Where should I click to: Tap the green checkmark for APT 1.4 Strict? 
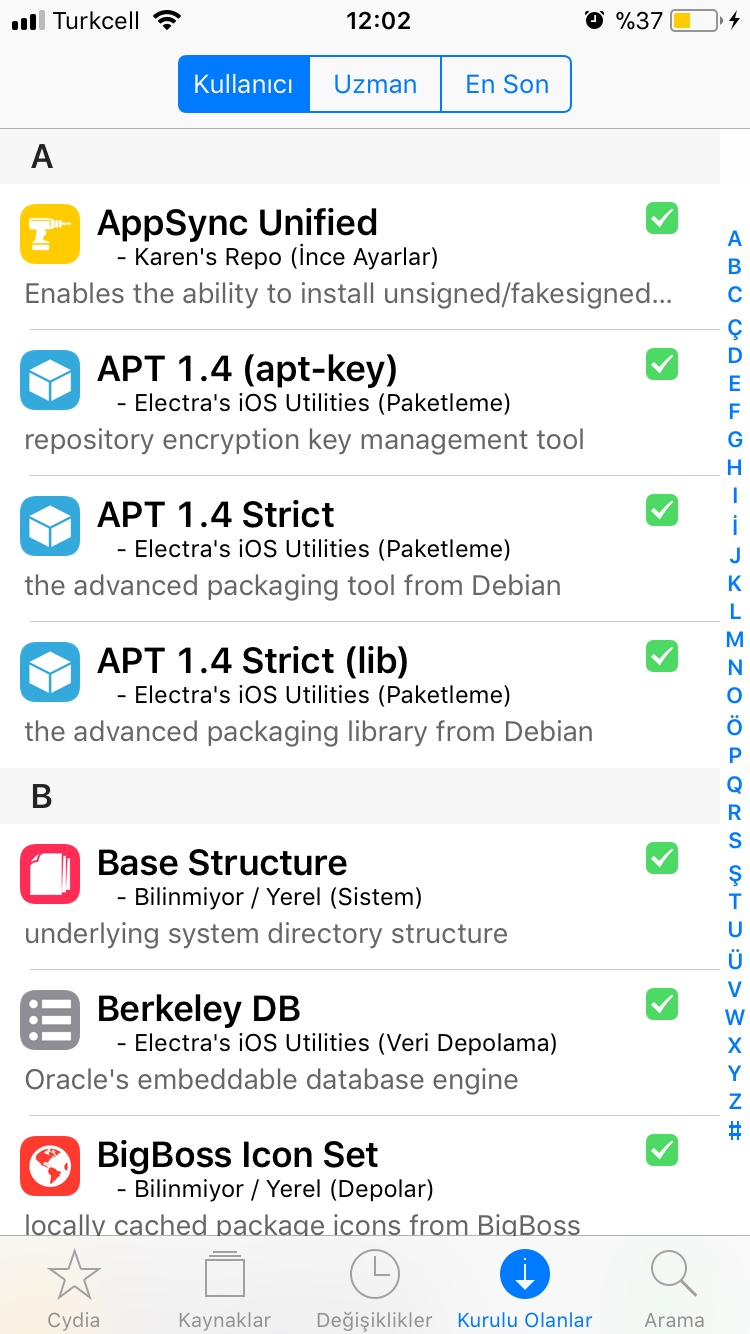point(662,510)
